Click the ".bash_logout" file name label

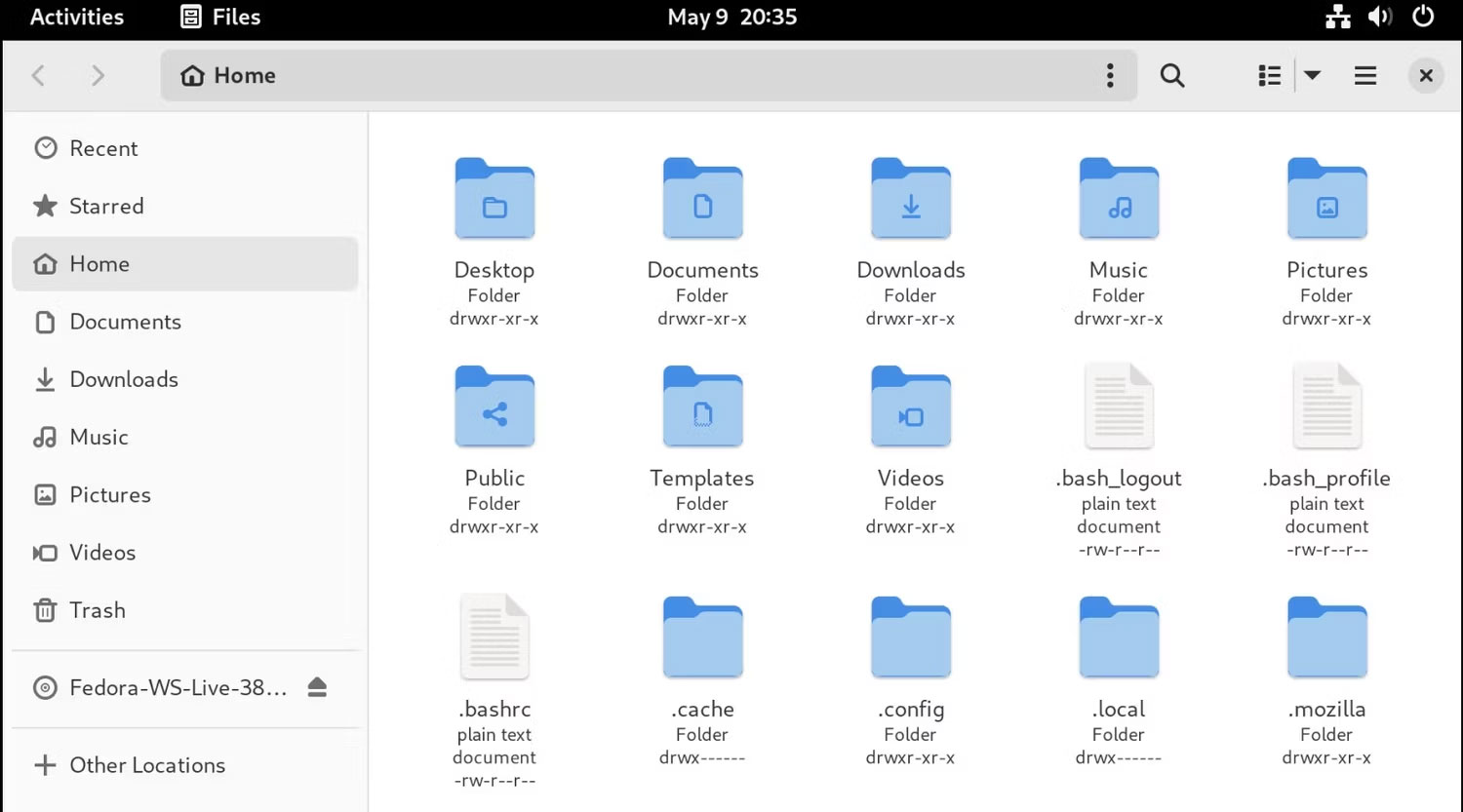(x=1119, y=478)
